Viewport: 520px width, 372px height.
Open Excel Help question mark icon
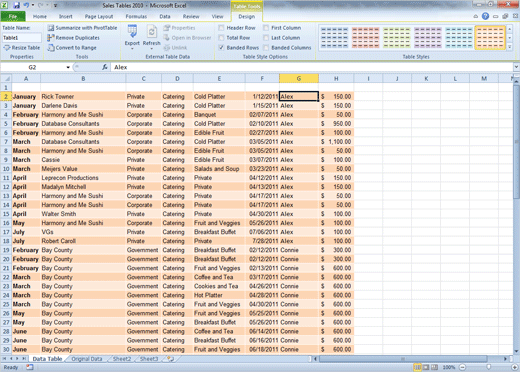(485, 16)
